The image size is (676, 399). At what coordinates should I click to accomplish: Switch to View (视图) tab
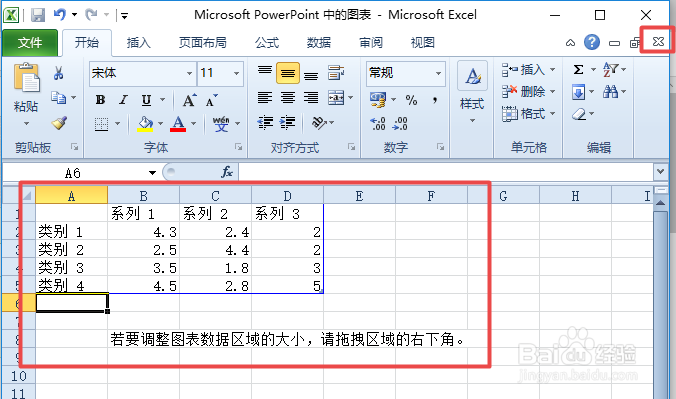(x=422, y=43)
